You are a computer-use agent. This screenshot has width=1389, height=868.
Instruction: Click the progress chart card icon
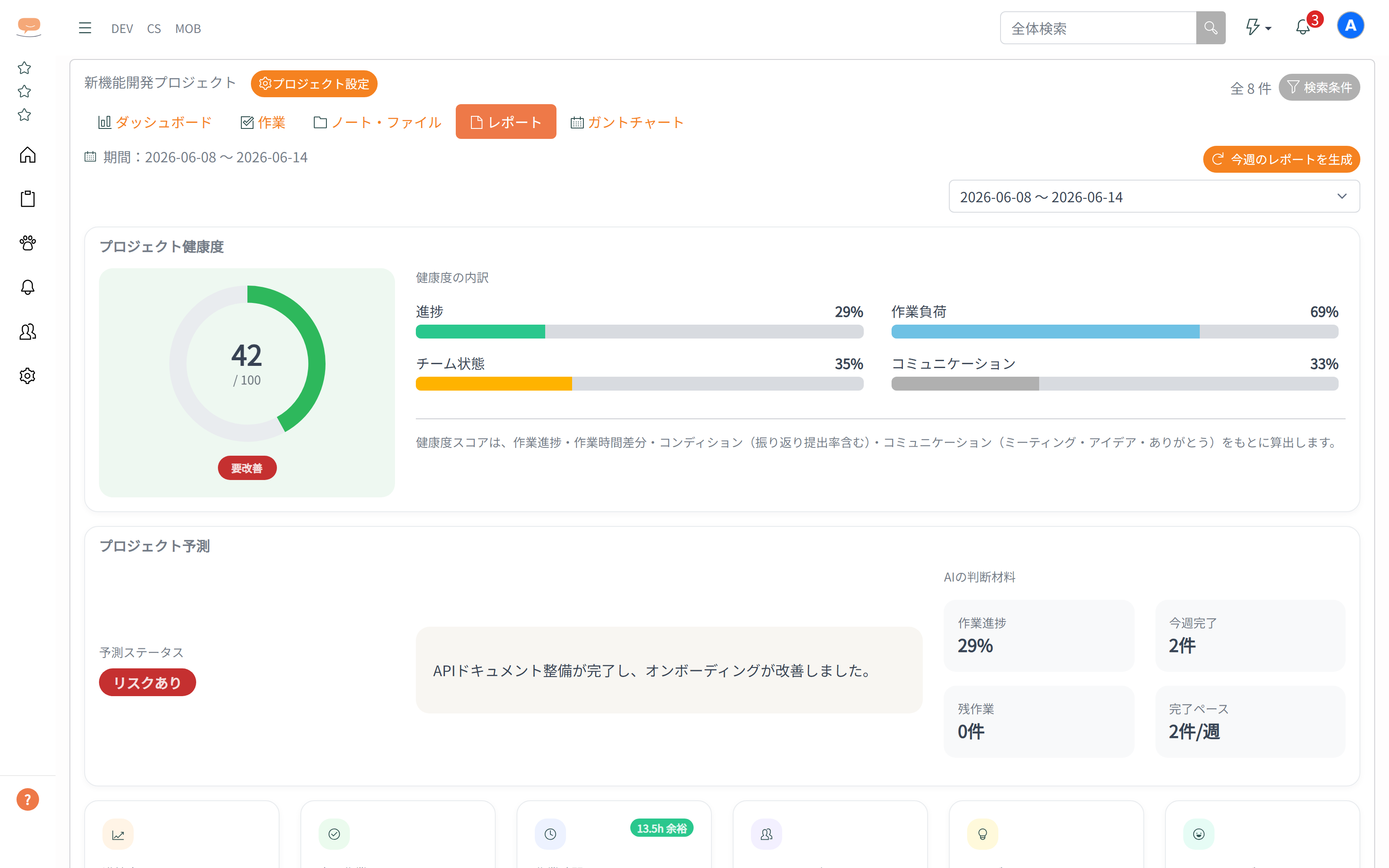click(x=118, y=834)
